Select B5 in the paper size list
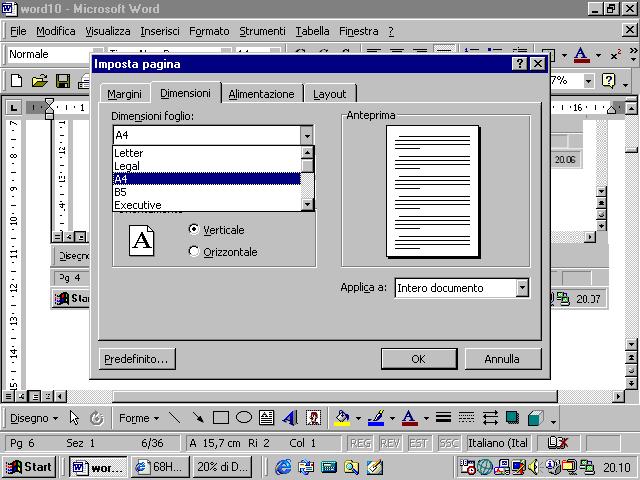This screenshot has width=640, height=480. [207, 192]
